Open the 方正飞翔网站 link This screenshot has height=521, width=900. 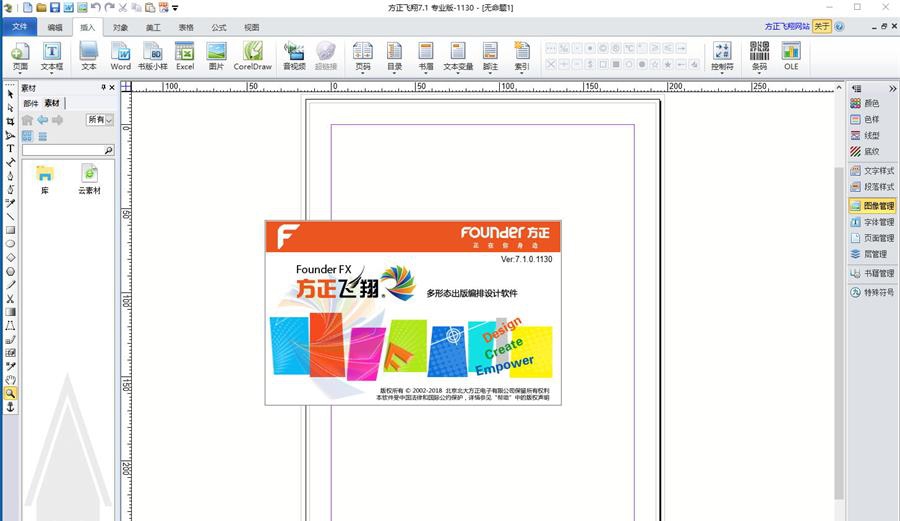coord(787,26)
